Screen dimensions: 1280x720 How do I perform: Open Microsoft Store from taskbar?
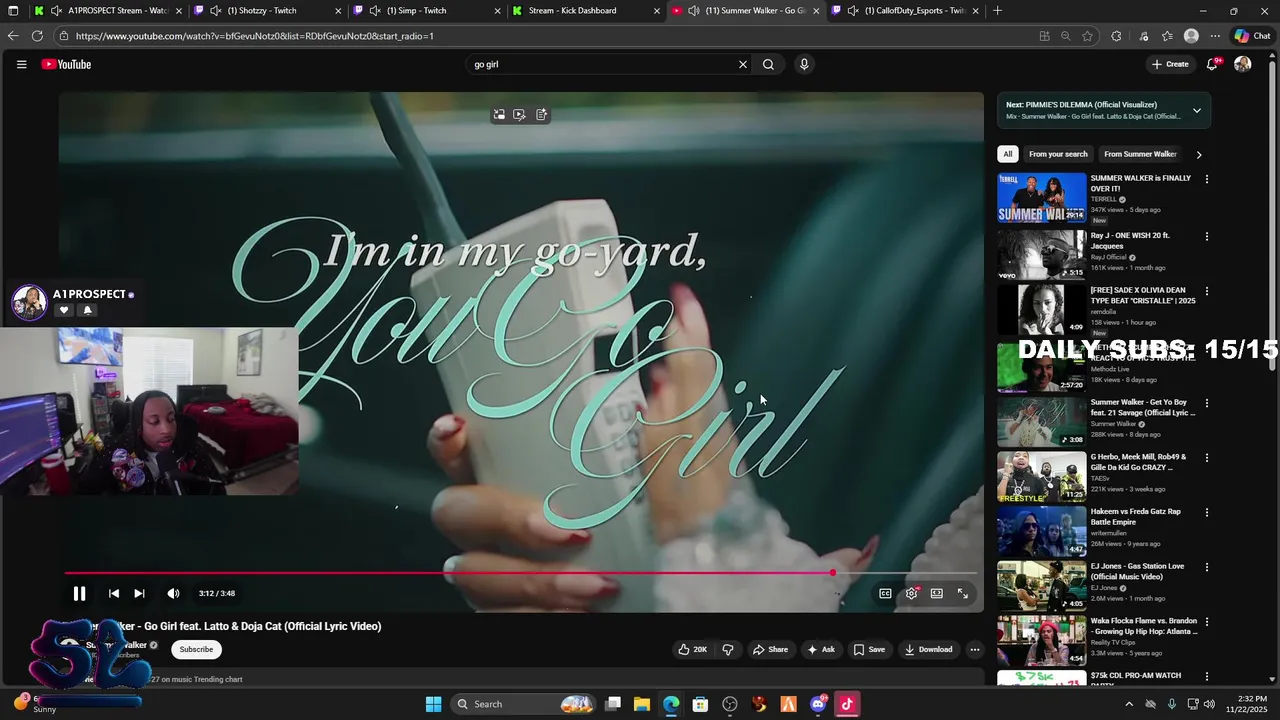pyautogui.click(x=700, y=704)
